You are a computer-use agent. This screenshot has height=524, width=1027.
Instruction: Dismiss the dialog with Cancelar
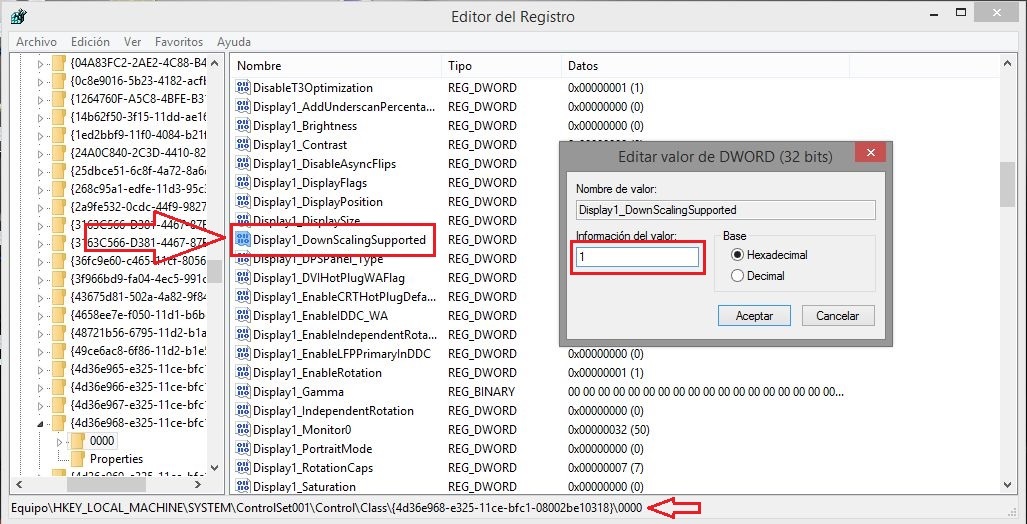tap(838, 316)
